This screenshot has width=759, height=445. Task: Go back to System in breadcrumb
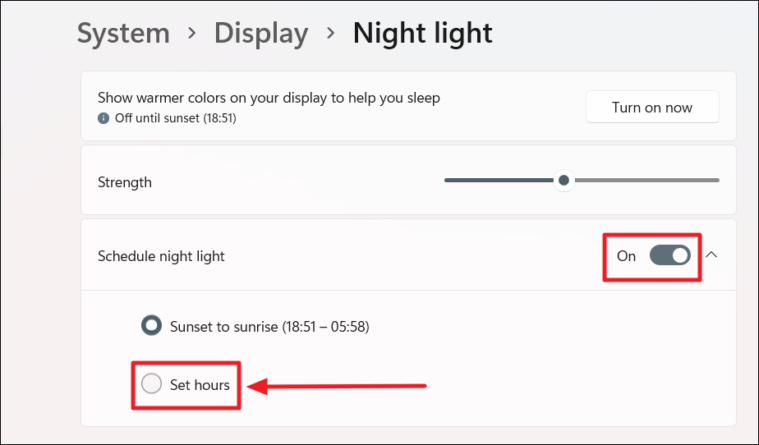tap(123, 33)
